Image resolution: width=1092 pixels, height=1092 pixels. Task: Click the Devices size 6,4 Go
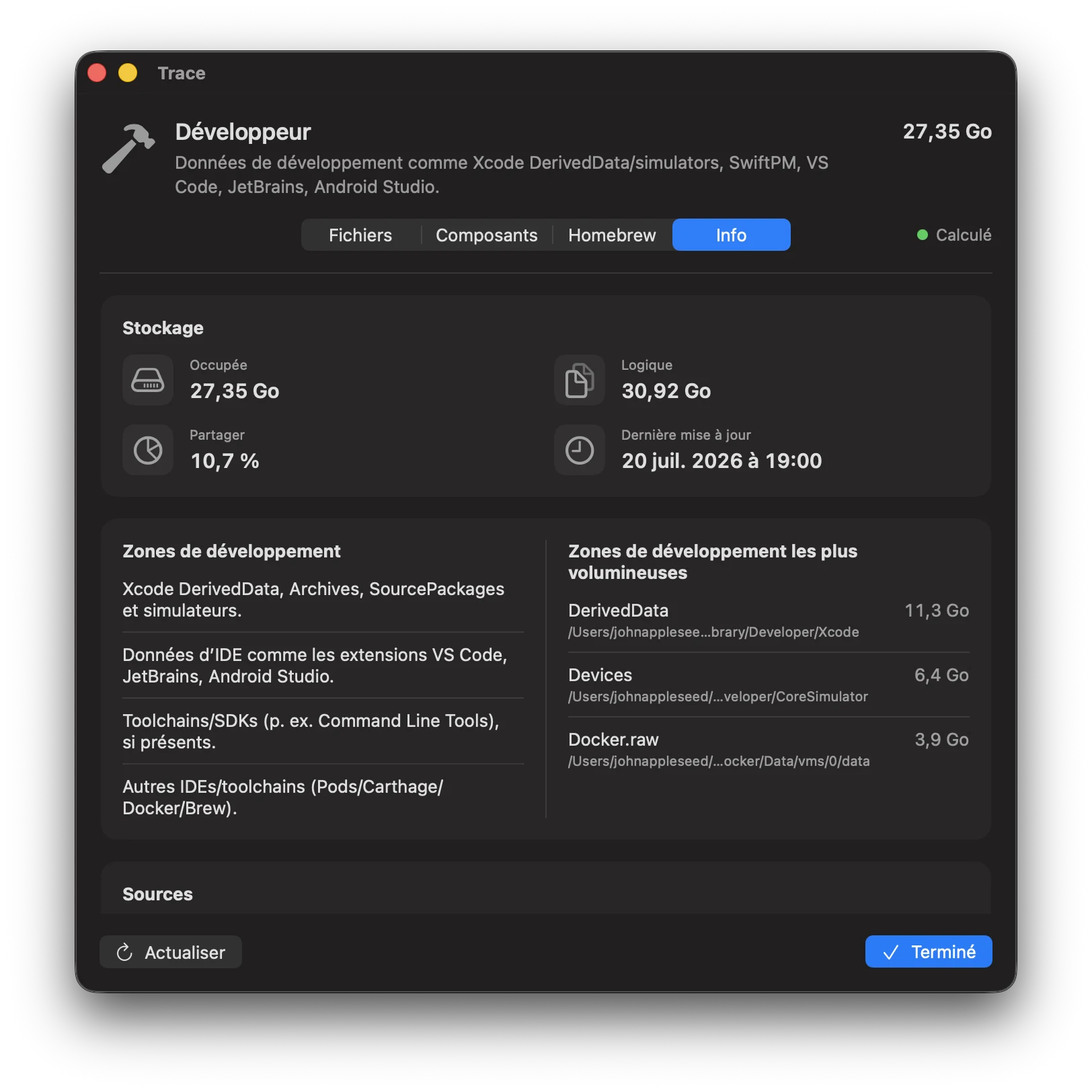pyautogui.click(x=941, y=675)
